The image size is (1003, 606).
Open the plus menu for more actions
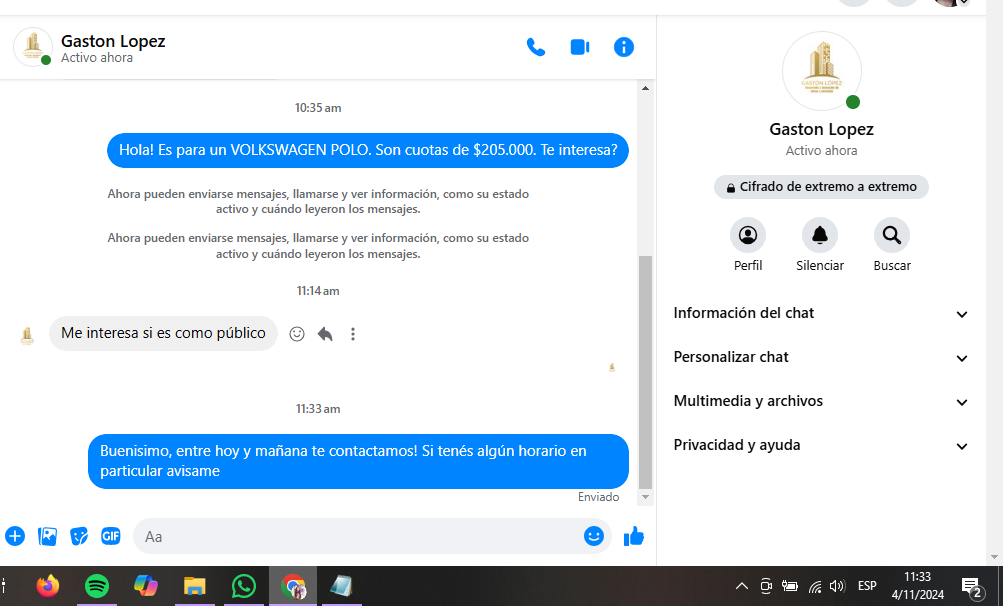click(15, 536)
